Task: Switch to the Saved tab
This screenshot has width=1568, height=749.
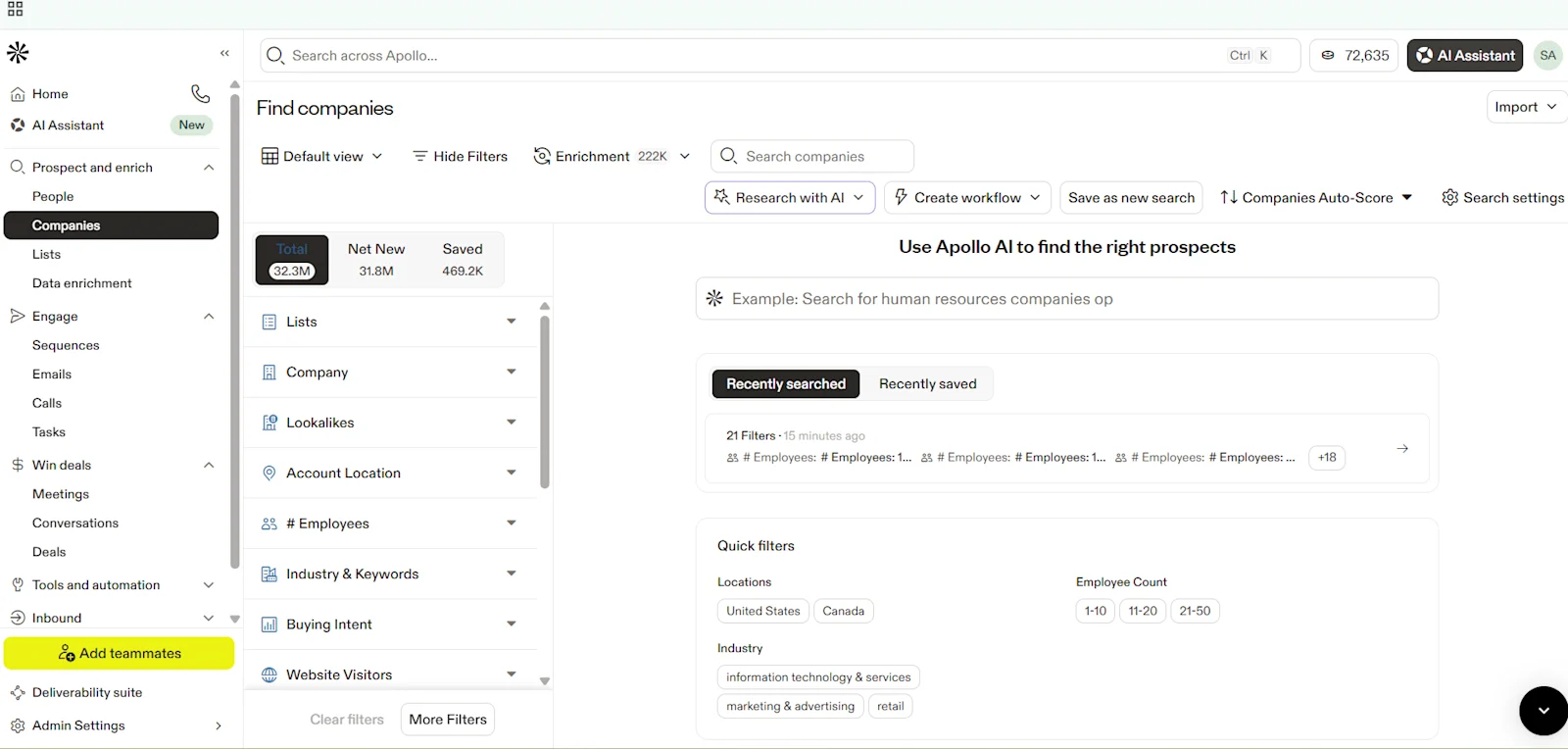Action: tap(463, 260)
